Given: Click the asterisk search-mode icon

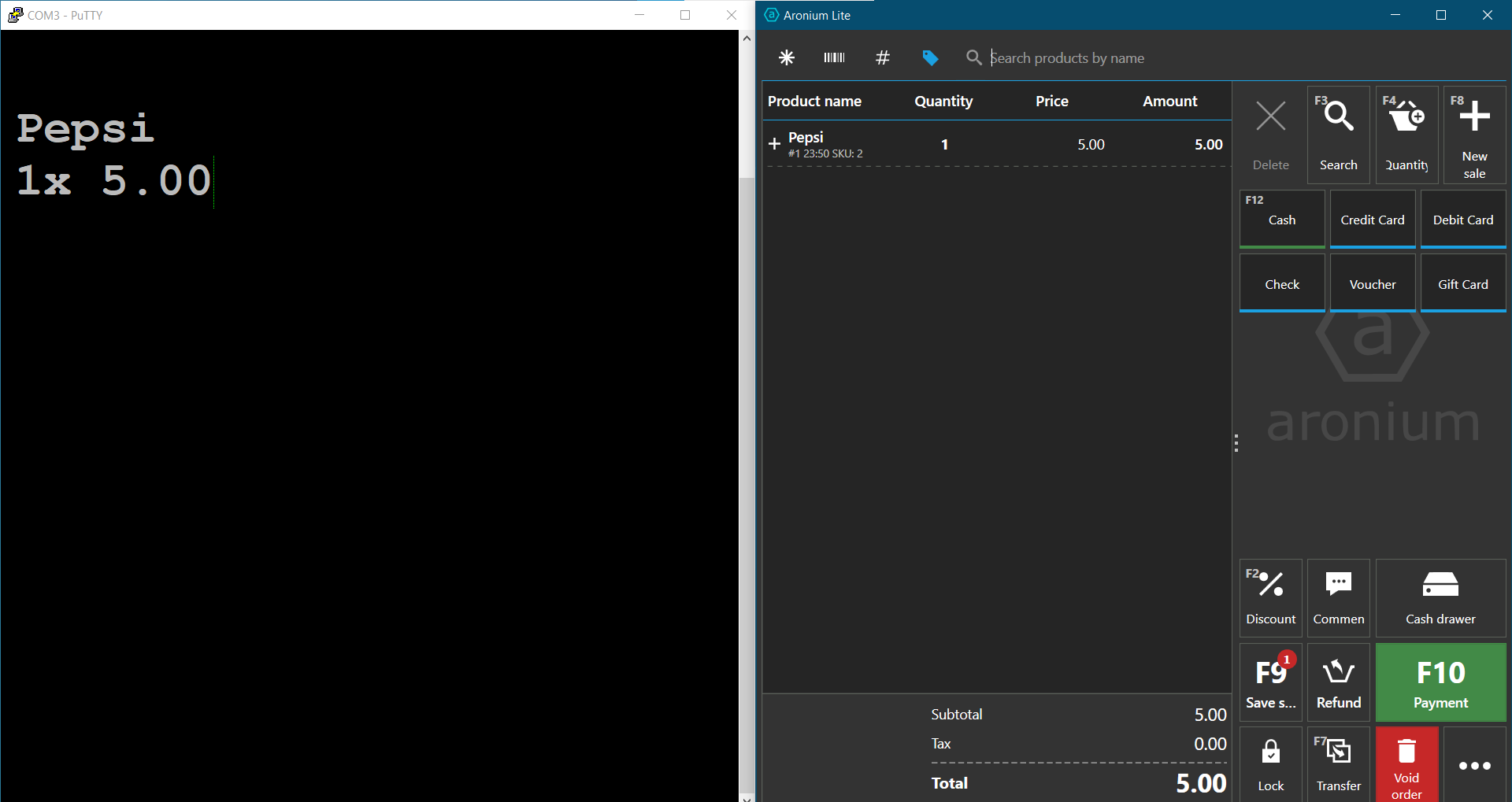Looking at the screenshot, I should coord(786,57).
